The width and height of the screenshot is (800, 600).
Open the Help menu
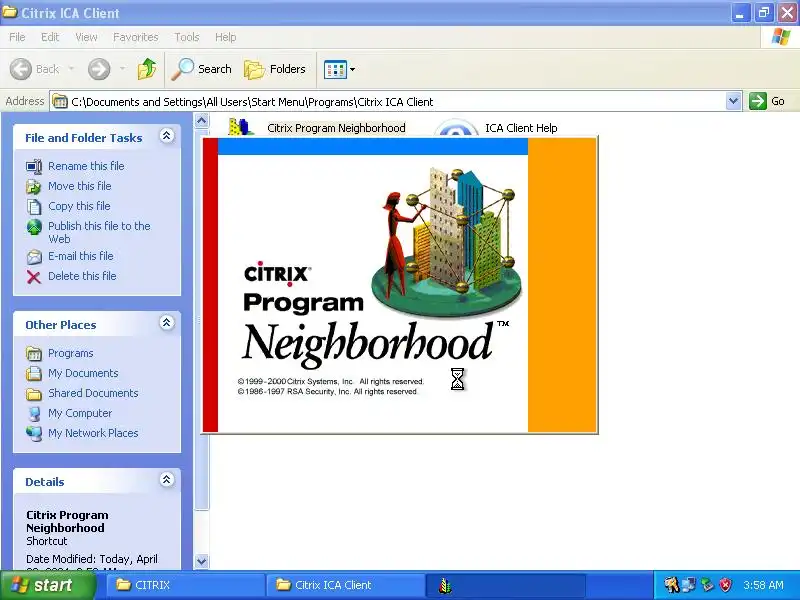coord(226,37)
